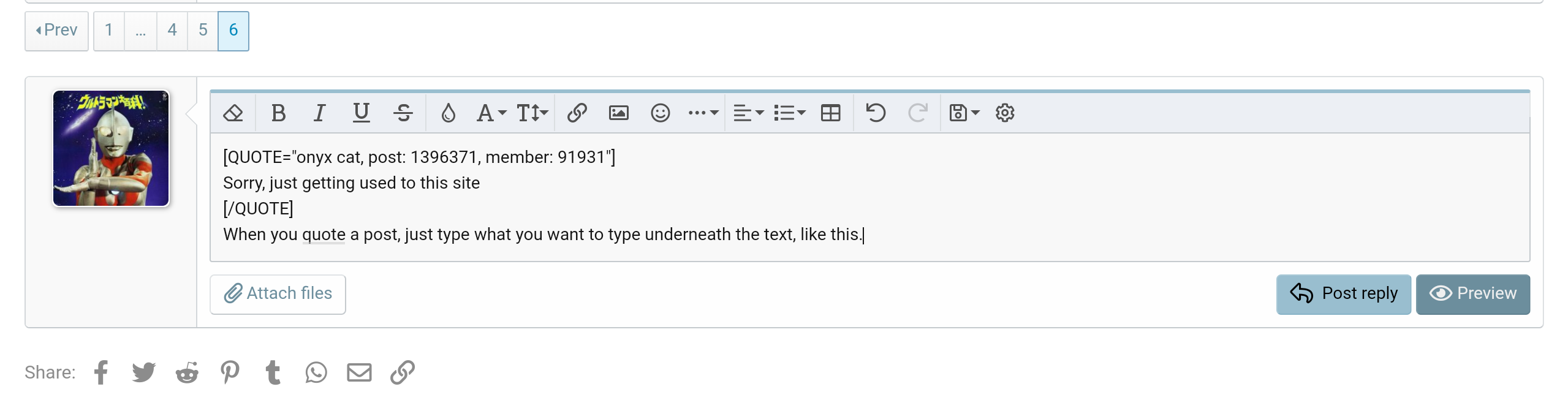The width and height of the screenshot is (1568, 411).
Task: Click the Attach files button
Action: (278, 294)
